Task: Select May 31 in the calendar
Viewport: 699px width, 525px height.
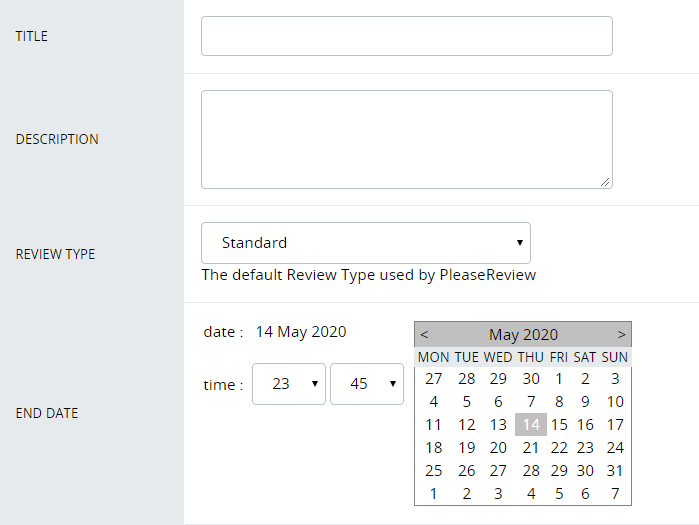Action: [615, 471]
